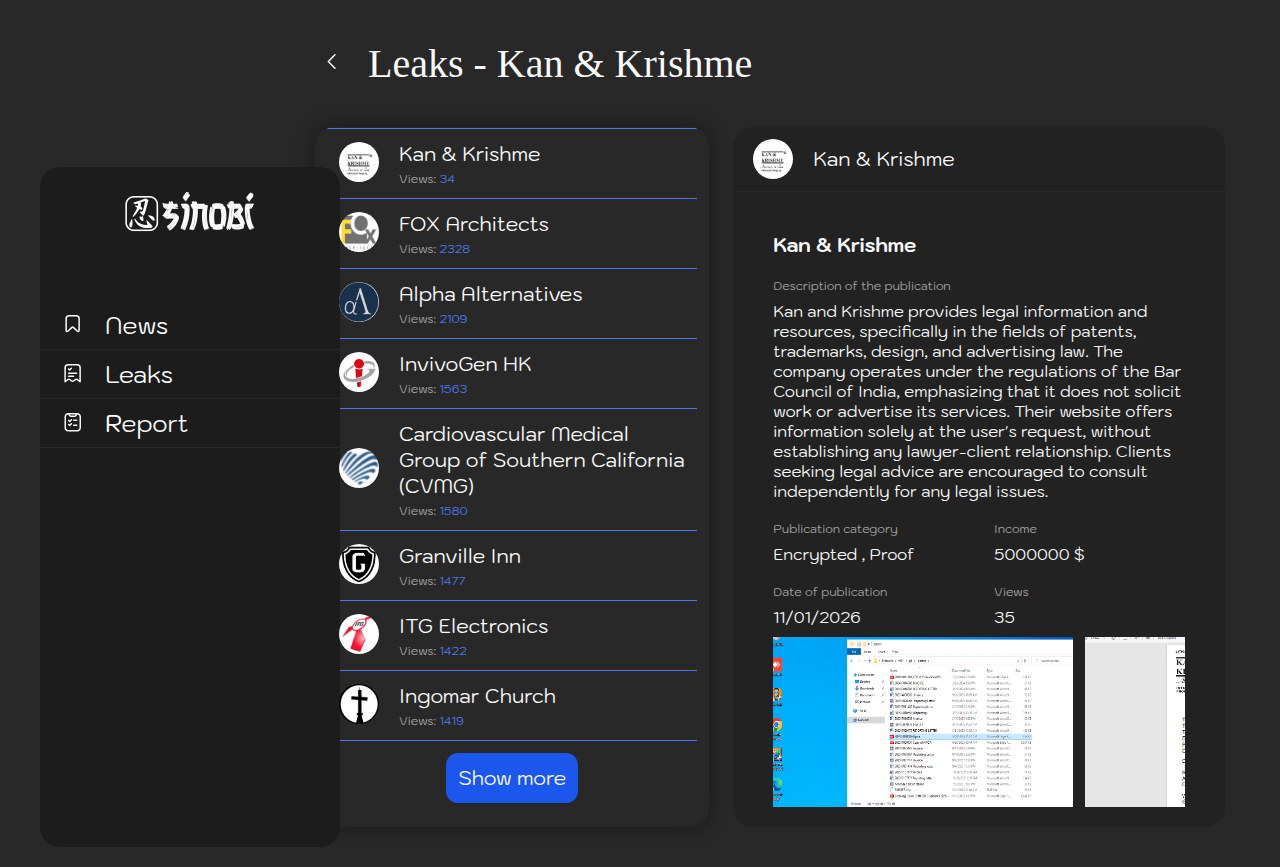The height and width of the screenshot is (867, 1280).
Task: Click the Kan & Krishme logo in detail header
Action: point(773,159)
